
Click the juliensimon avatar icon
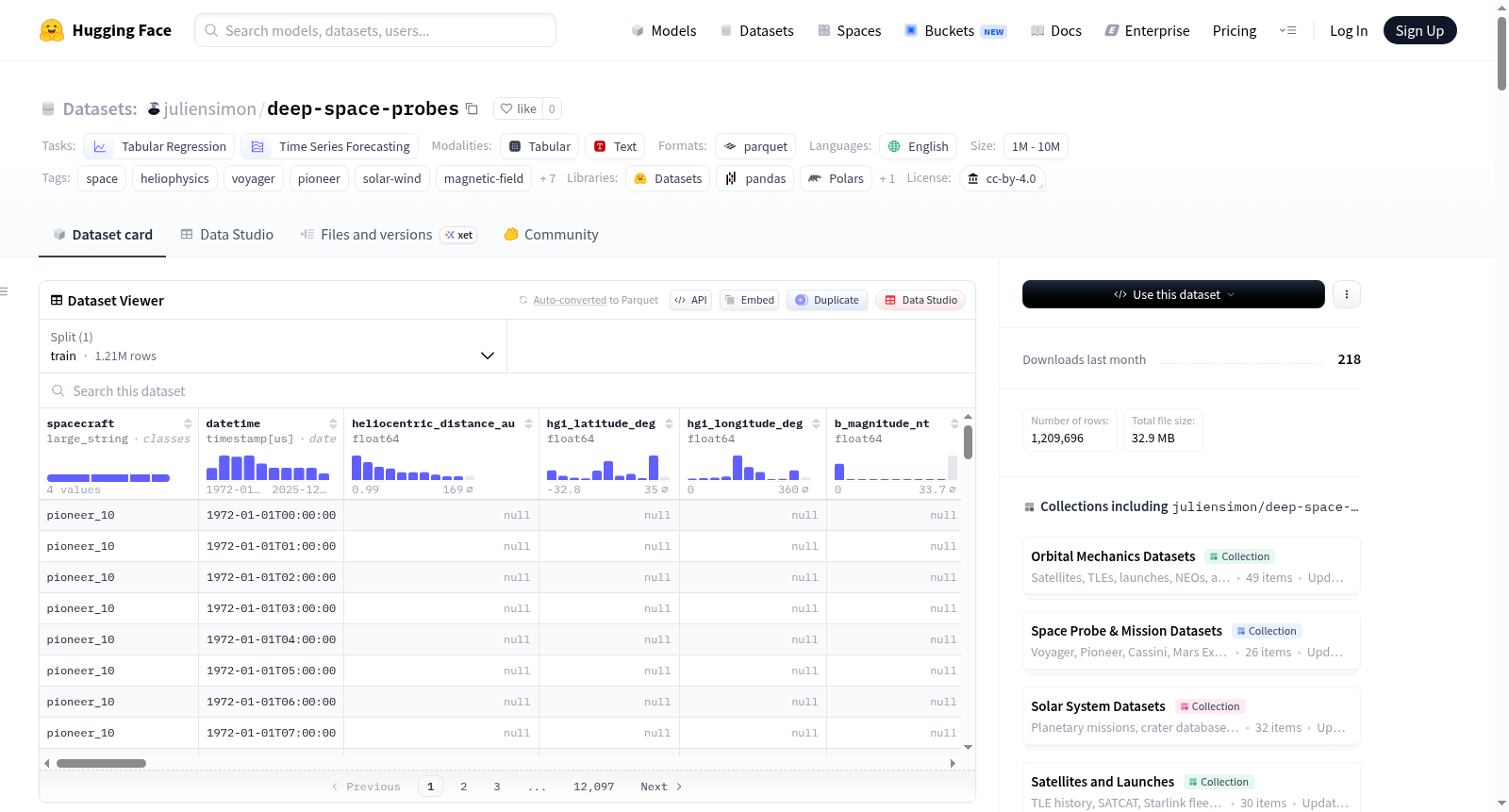coord(154,108)
